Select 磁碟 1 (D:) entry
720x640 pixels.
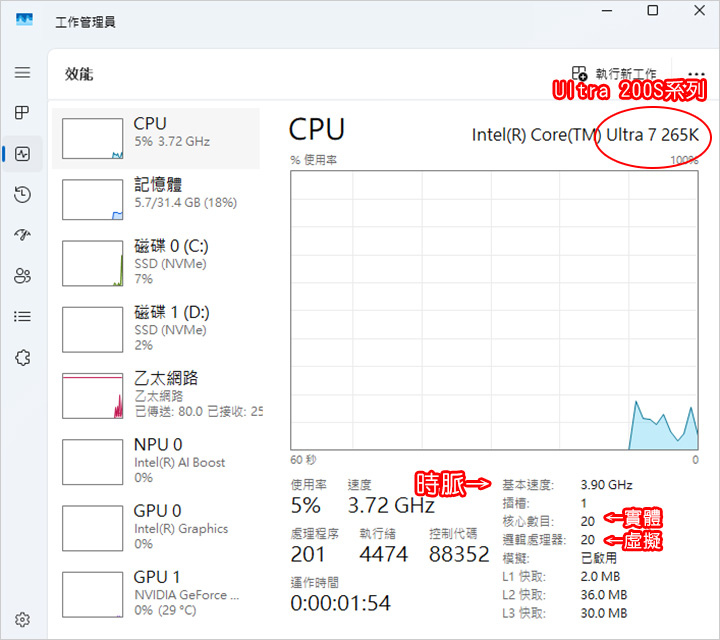coord(156,329)
